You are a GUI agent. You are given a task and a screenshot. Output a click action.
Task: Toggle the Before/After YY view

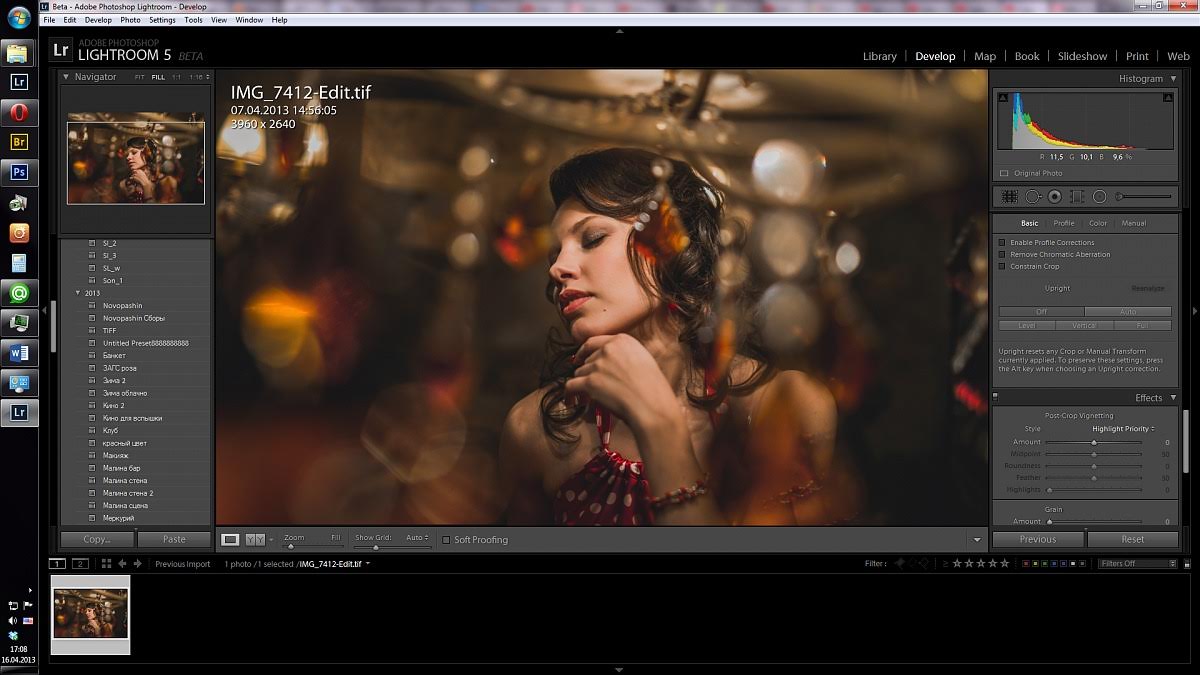(255, 539)
